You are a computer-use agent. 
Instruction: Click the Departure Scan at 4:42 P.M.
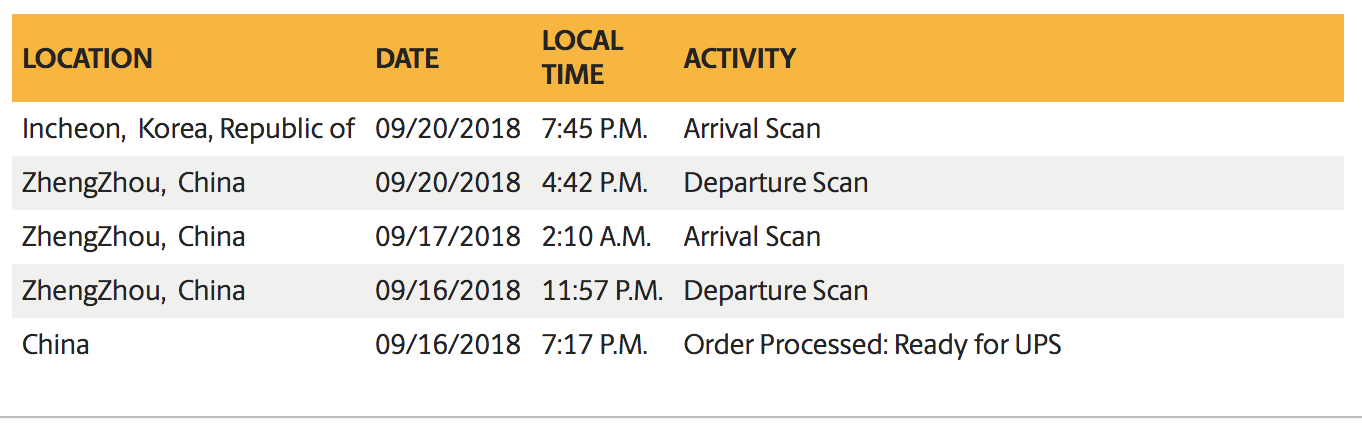(x=776, y=183)
